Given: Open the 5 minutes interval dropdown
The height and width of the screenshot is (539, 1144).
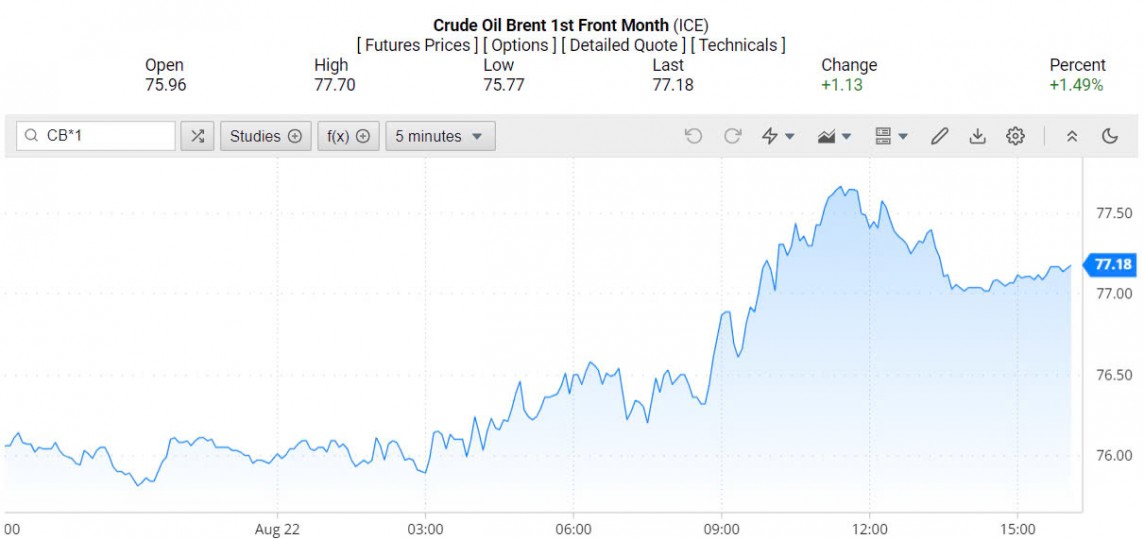Looking at the screenshot, I should pos(440,136).
